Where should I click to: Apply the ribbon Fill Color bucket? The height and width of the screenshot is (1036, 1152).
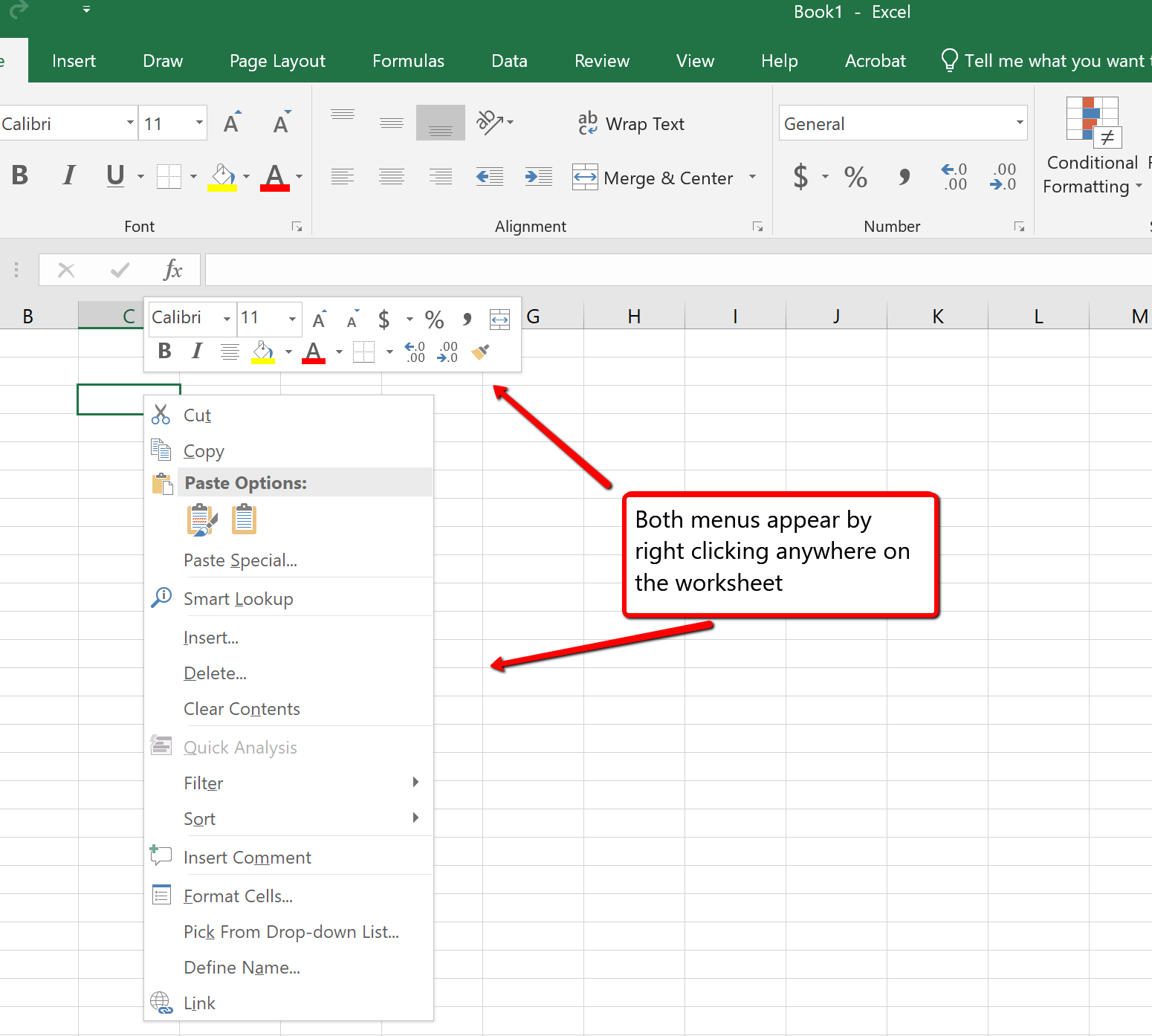223,176
